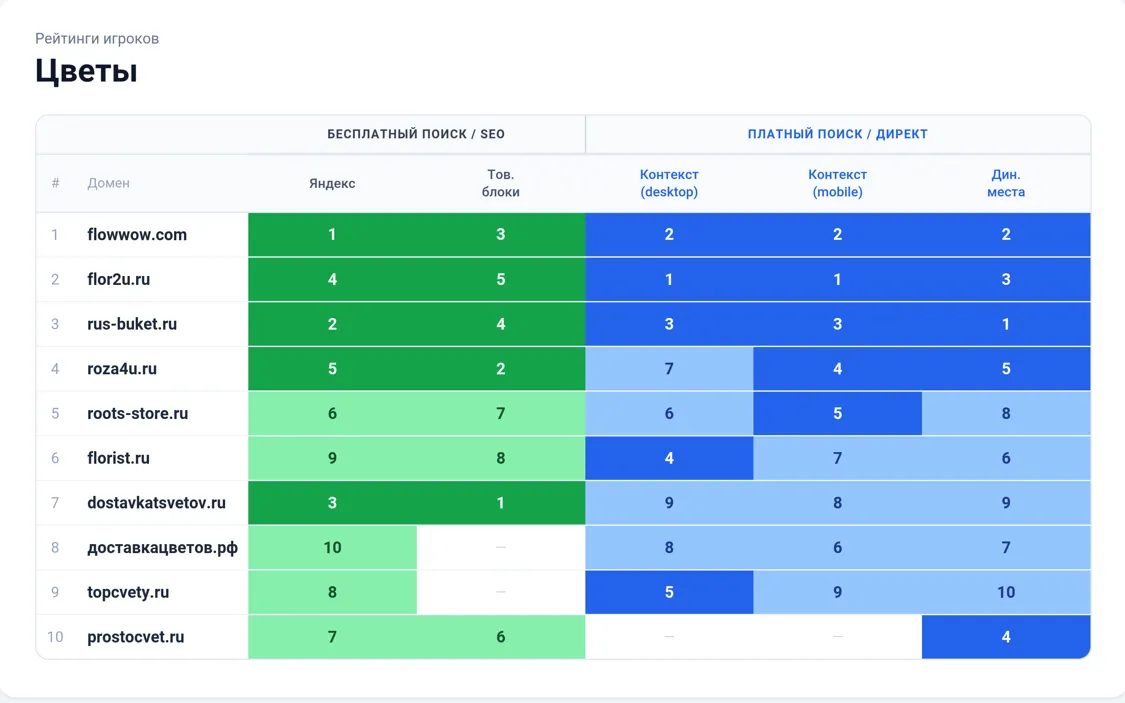This screenshot has width=1125, height=703.
Task: Click flowwow.com Тов. блоки rank cell
Action: 501,235
